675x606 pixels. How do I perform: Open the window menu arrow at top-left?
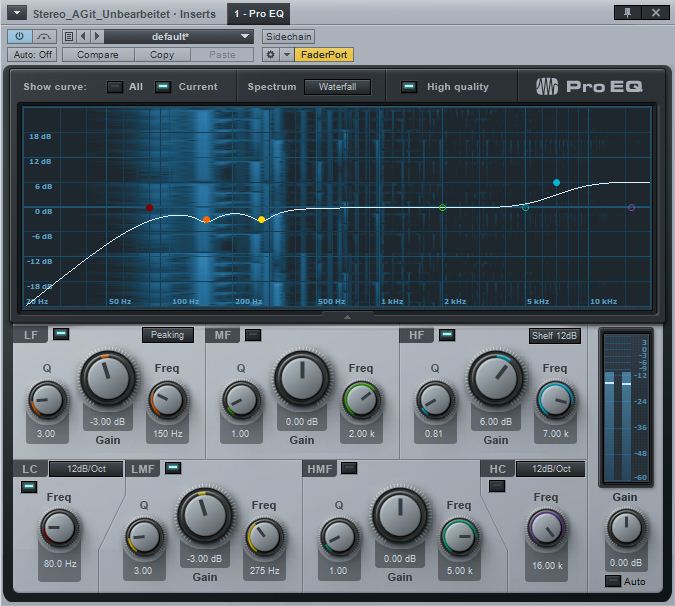click(x=17, y=13)
